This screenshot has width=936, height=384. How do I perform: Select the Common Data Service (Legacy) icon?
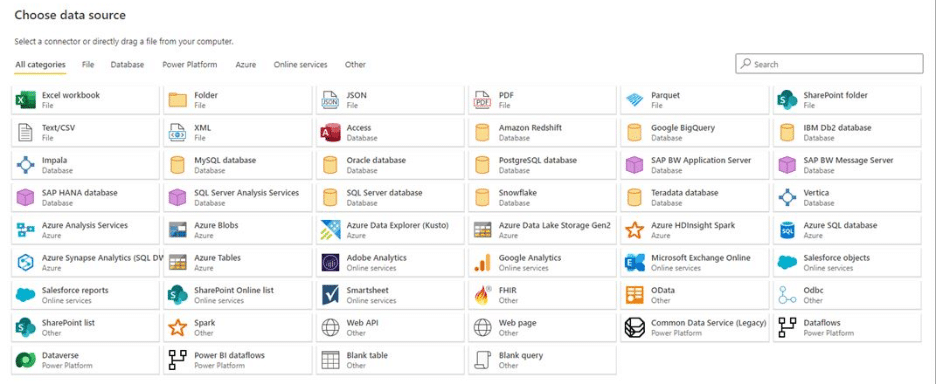coord(634,327)
